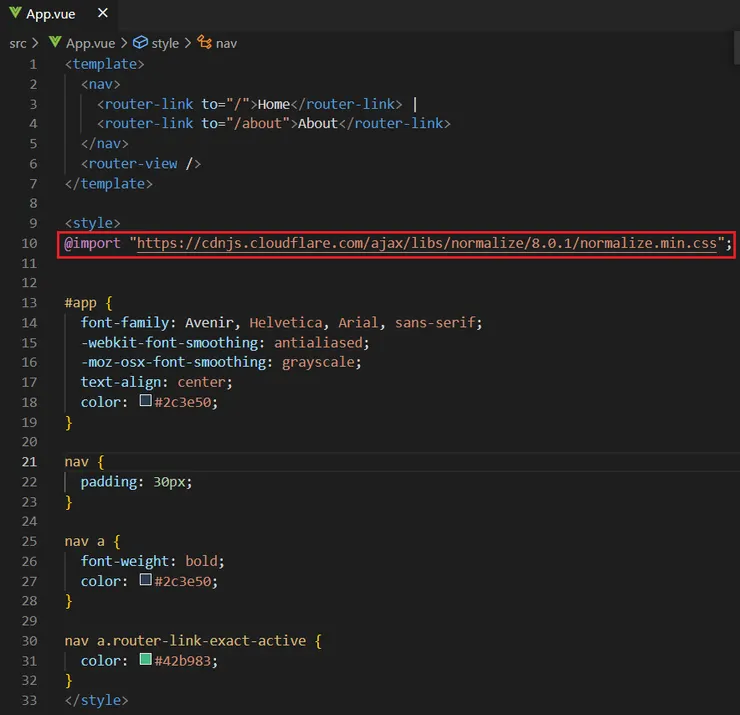Follow the normalize.min.css cdnjs URL link
The width and height of the screenshot is (740, 715).
(x=428, y=243)
